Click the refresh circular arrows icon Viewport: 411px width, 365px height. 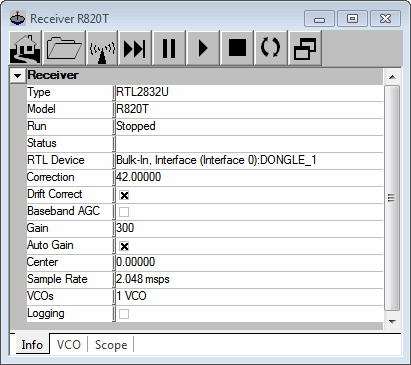click(x=271, y=48)
